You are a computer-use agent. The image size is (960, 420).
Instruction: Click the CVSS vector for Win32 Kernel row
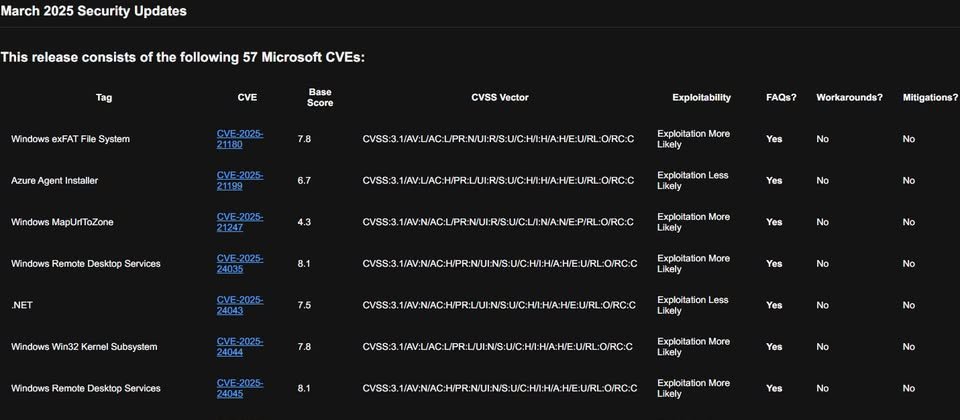(498, 347)
